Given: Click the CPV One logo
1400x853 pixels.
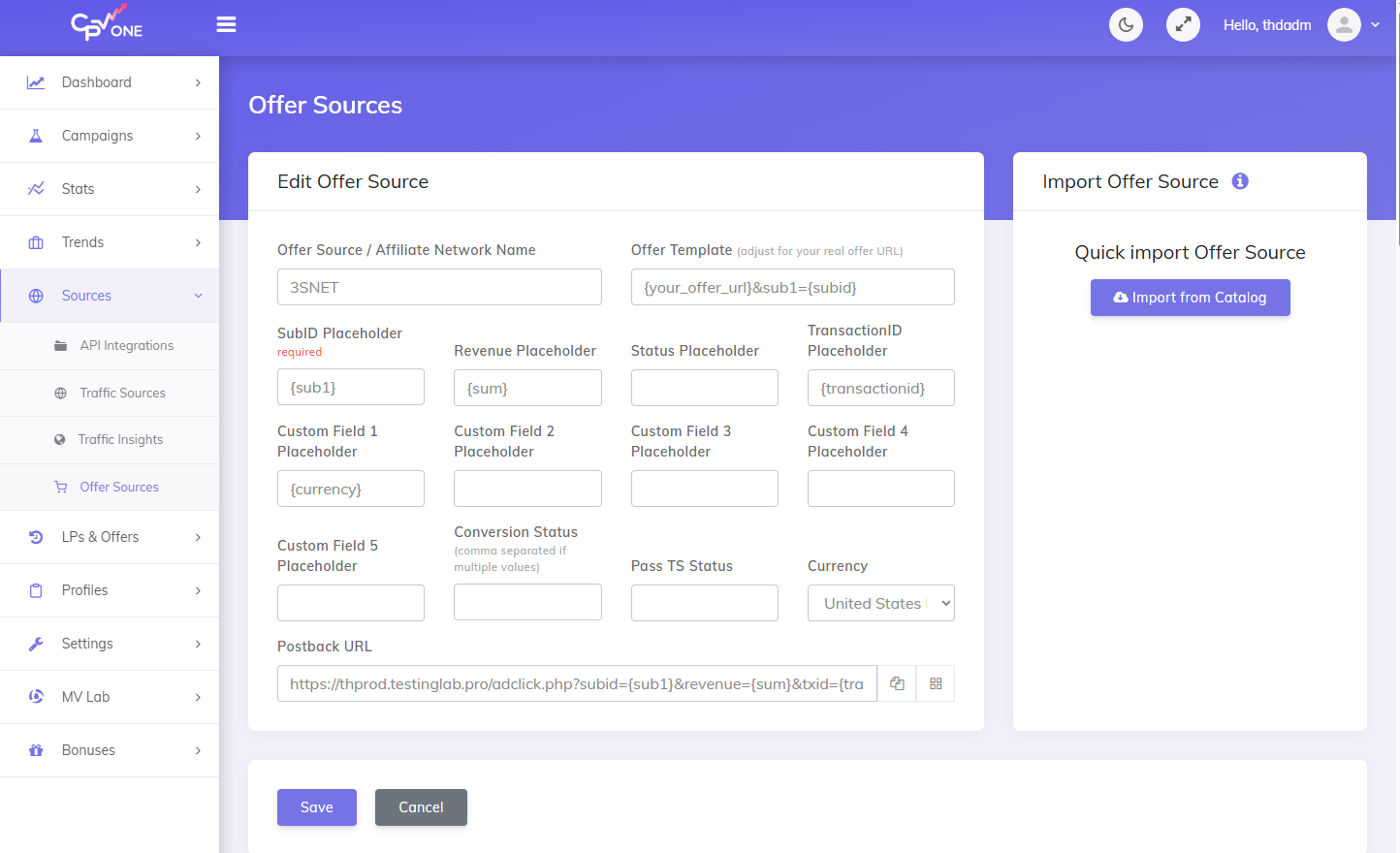Looking at the screenshot, I should [105, 24].
